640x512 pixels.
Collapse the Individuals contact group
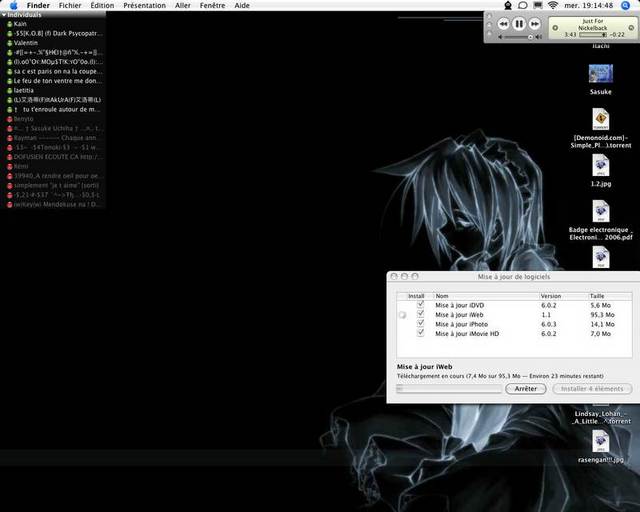4,14
